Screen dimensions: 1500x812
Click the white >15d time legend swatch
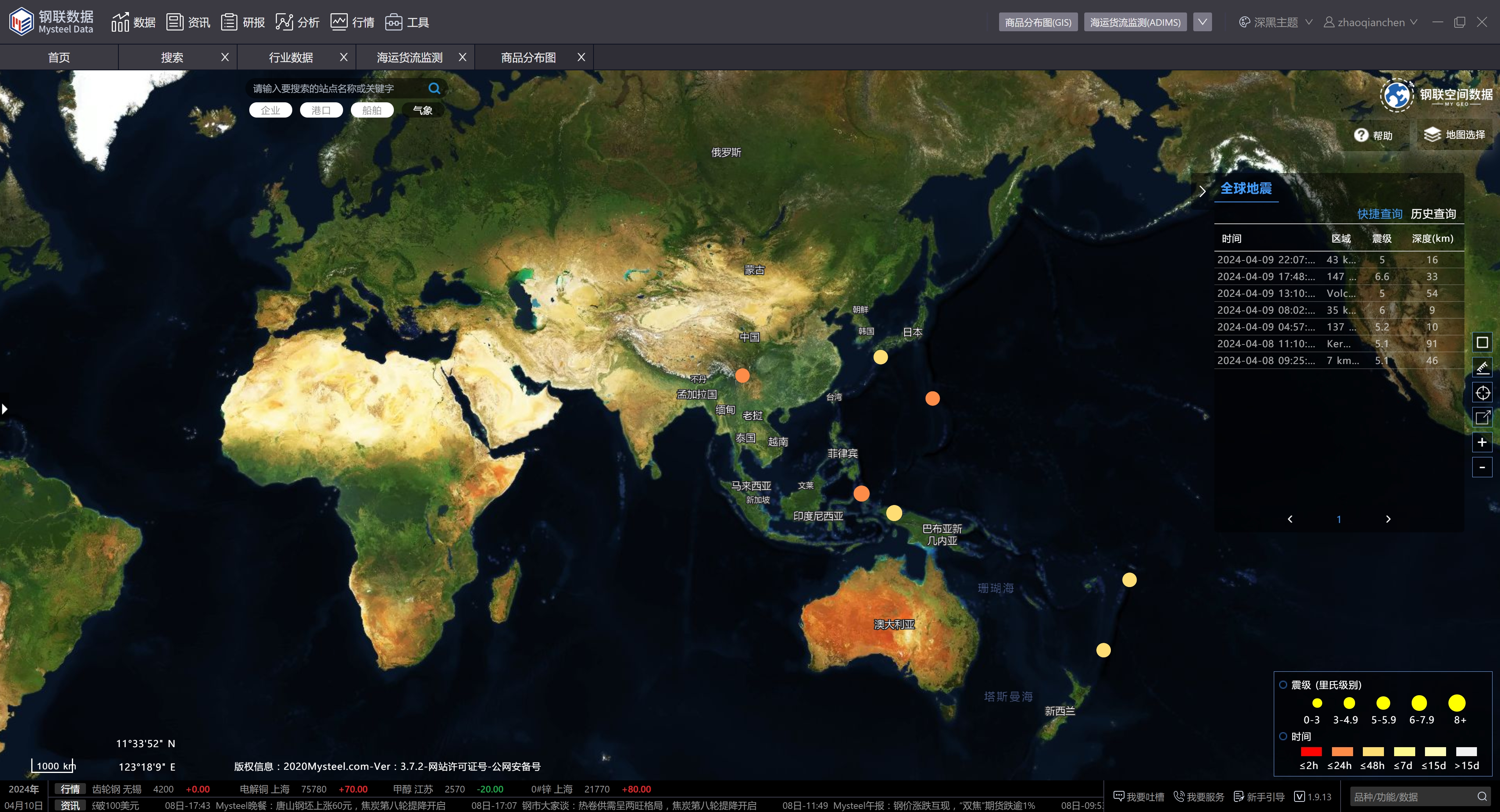(1466, 751)
